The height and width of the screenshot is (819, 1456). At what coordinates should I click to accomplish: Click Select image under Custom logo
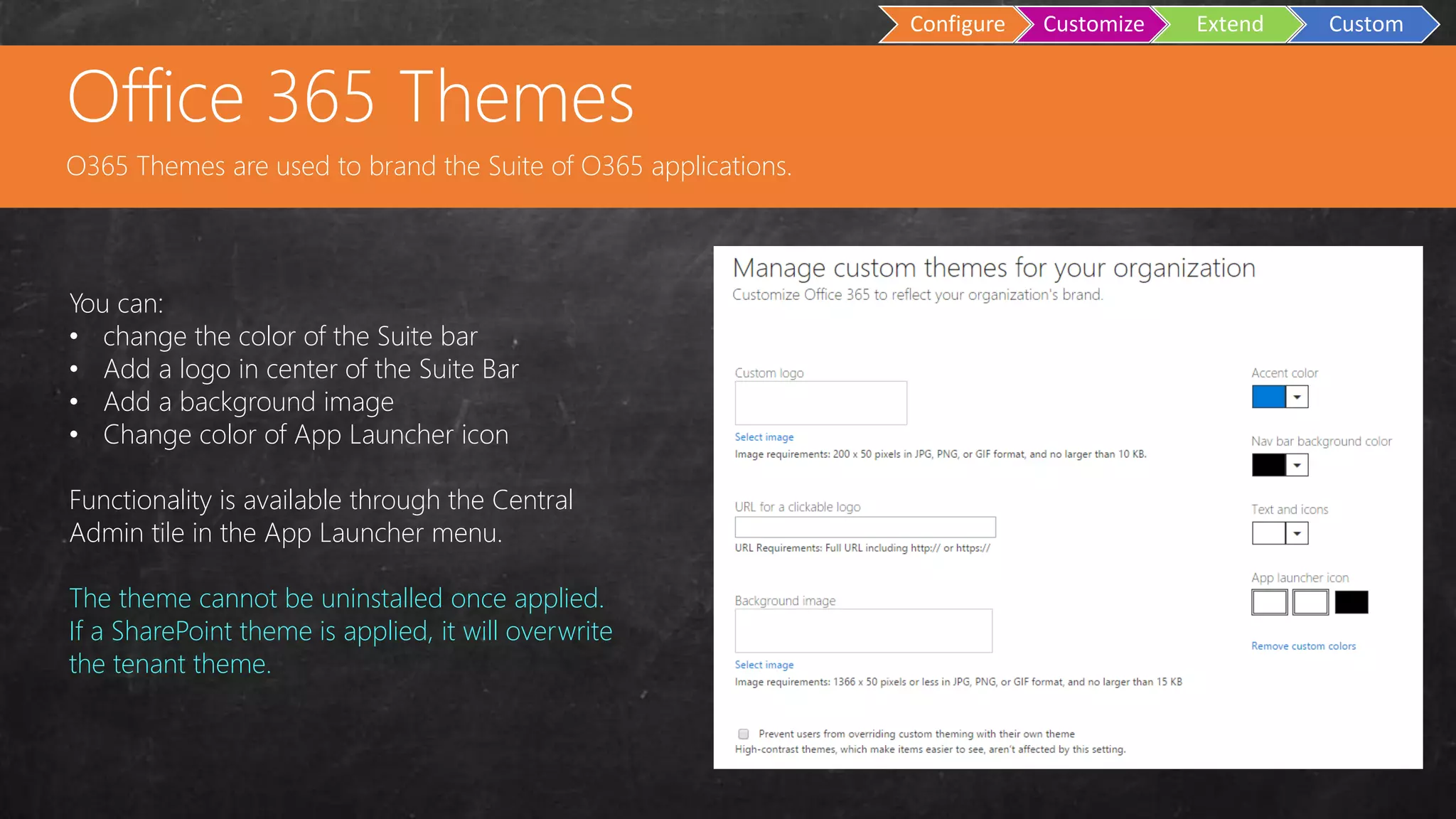pyautogui.click(x=764, y=437)
